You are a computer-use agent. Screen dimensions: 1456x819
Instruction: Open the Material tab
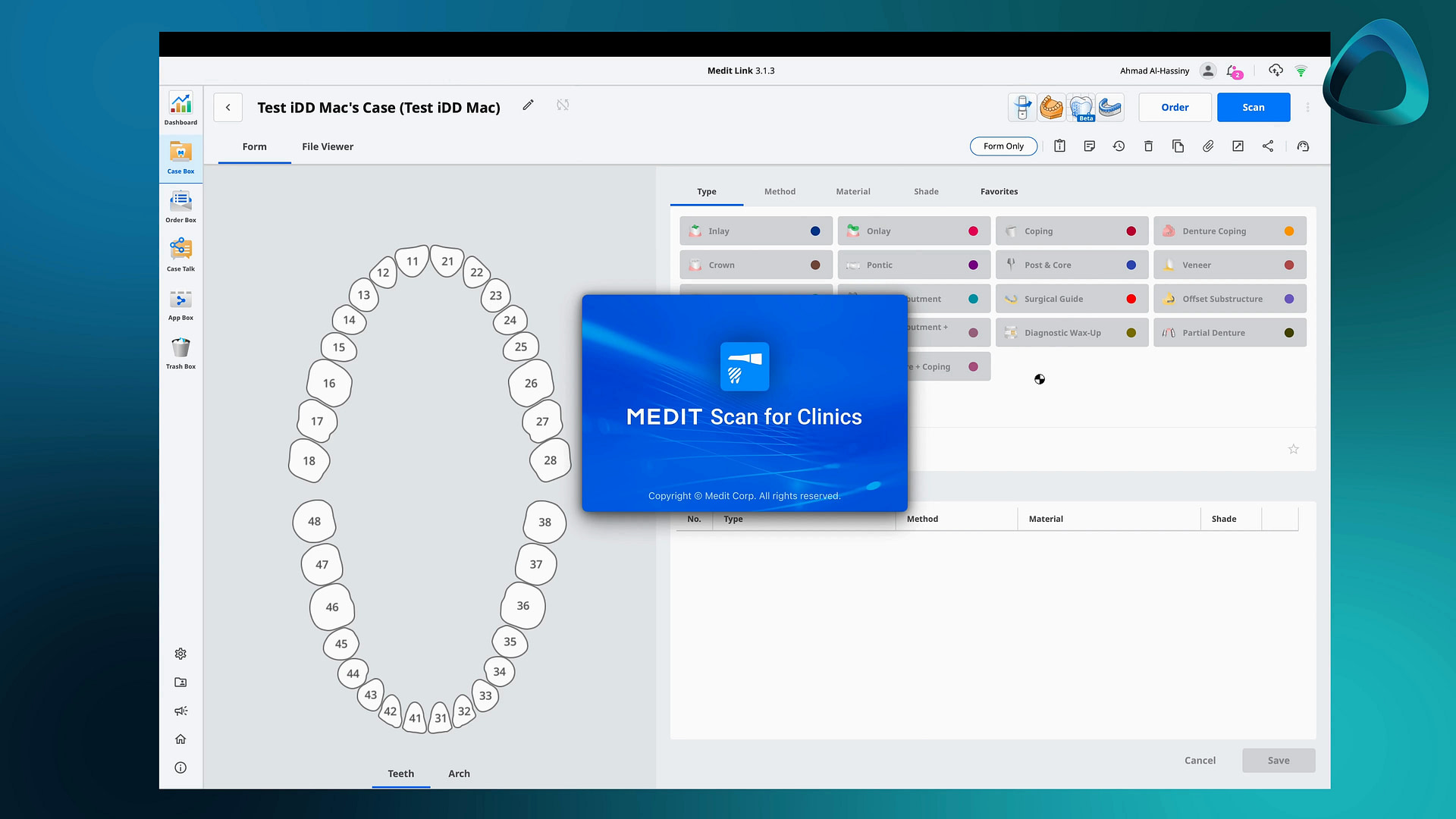point(852,191)
